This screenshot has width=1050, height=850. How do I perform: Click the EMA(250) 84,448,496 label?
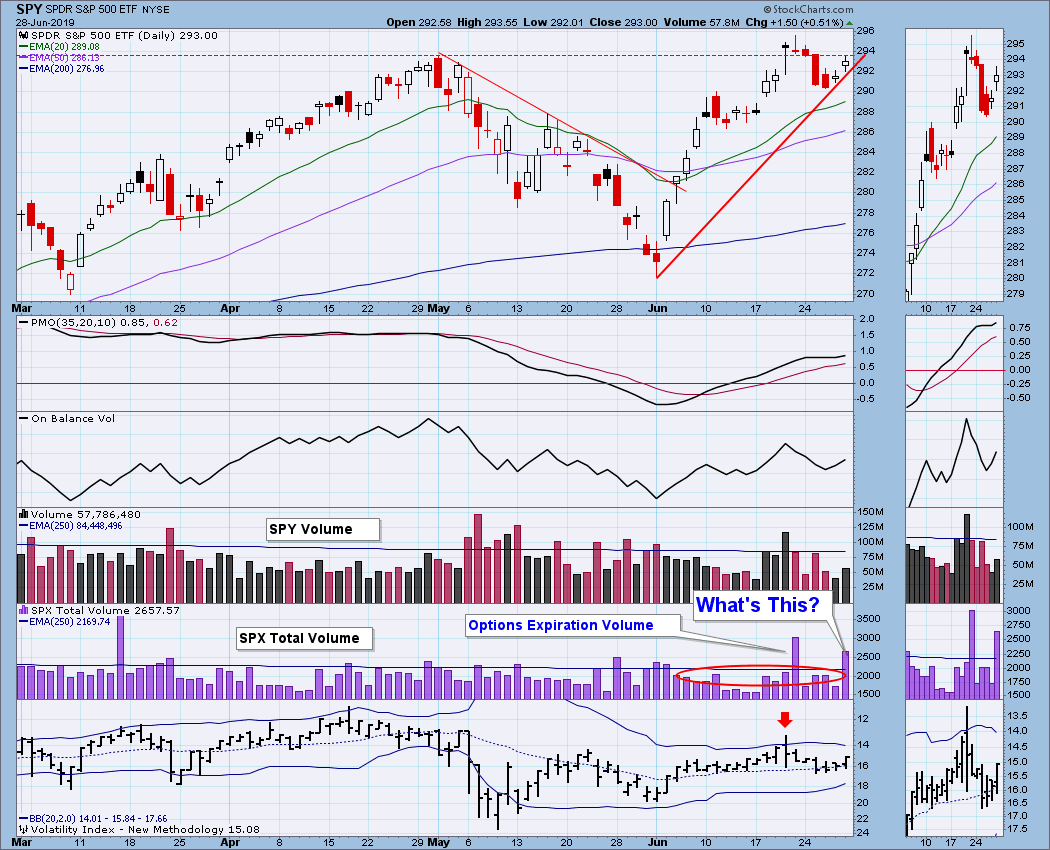(x=76, y=526)
